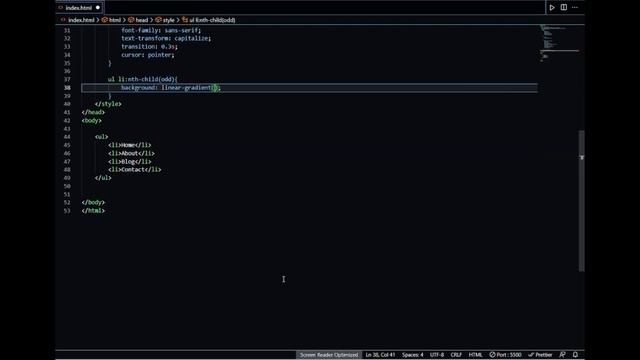Open the More Actions ellipsis menu
The image size is (640, 360).
click(x=575, y=7)
